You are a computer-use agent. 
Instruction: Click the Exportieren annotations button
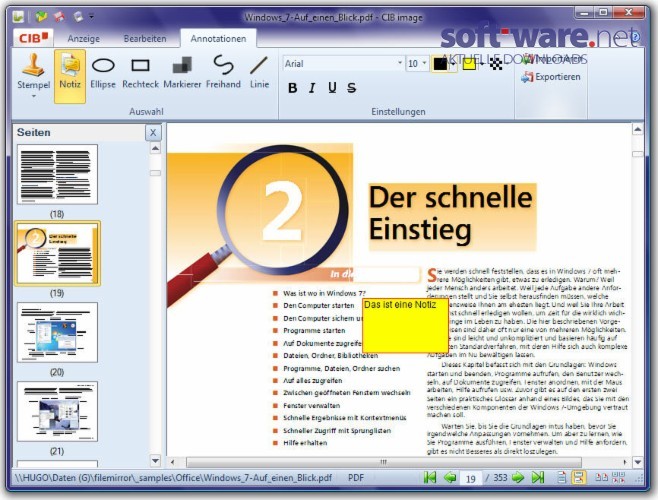click(551, 77)
